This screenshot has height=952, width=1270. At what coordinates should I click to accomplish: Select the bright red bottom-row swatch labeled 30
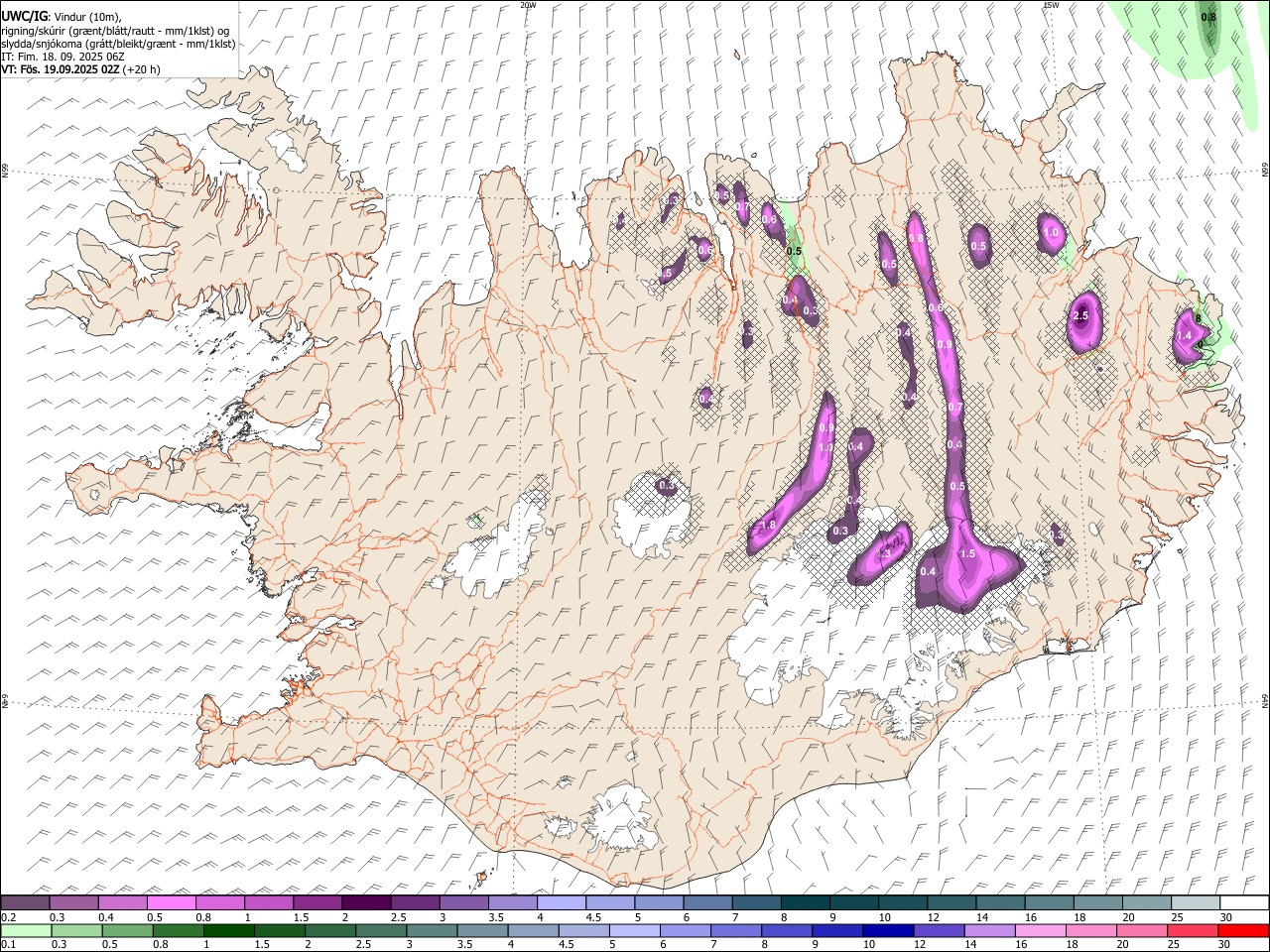click(x=1243, y=930)
